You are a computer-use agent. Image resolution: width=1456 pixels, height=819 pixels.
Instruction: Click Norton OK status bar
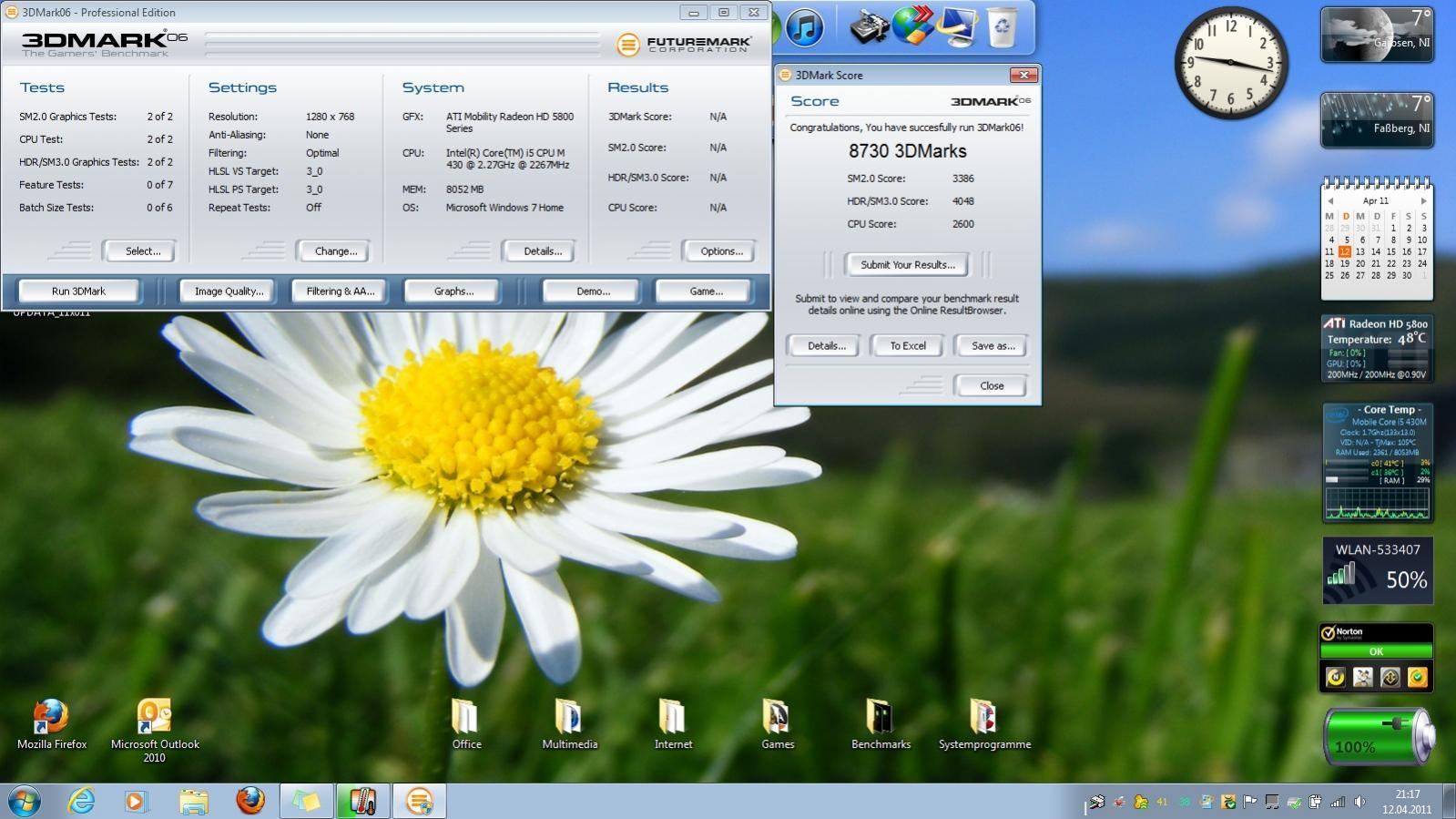[1376, 651]
